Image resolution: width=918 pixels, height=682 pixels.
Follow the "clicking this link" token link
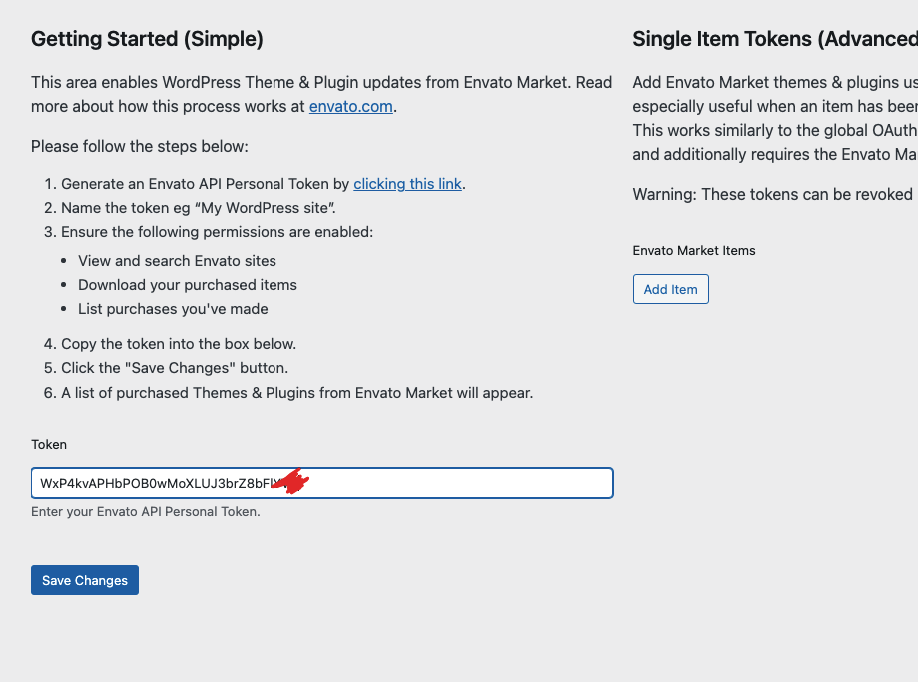pyautogui.click(x=407, y=184)
